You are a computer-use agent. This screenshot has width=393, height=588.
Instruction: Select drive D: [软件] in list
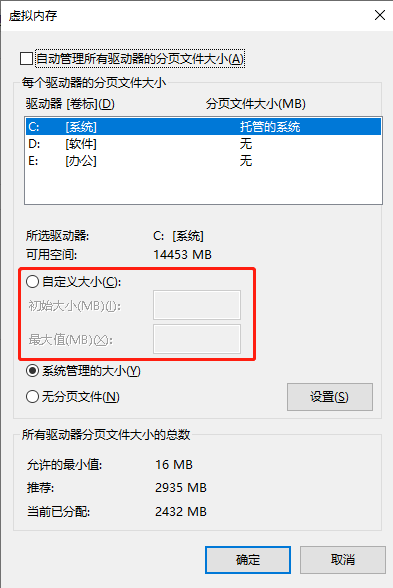pyautogui.click(x=203, y=144)
